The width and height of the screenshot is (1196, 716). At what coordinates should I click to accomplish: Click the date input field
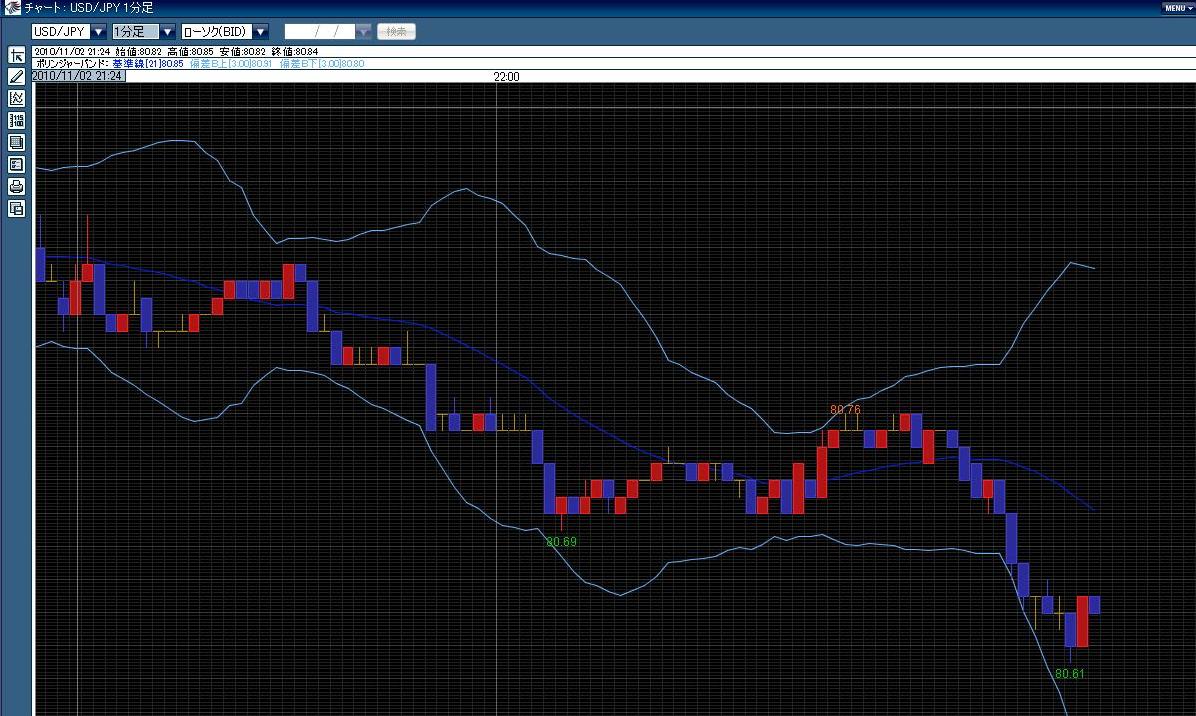tap(320, 32)
